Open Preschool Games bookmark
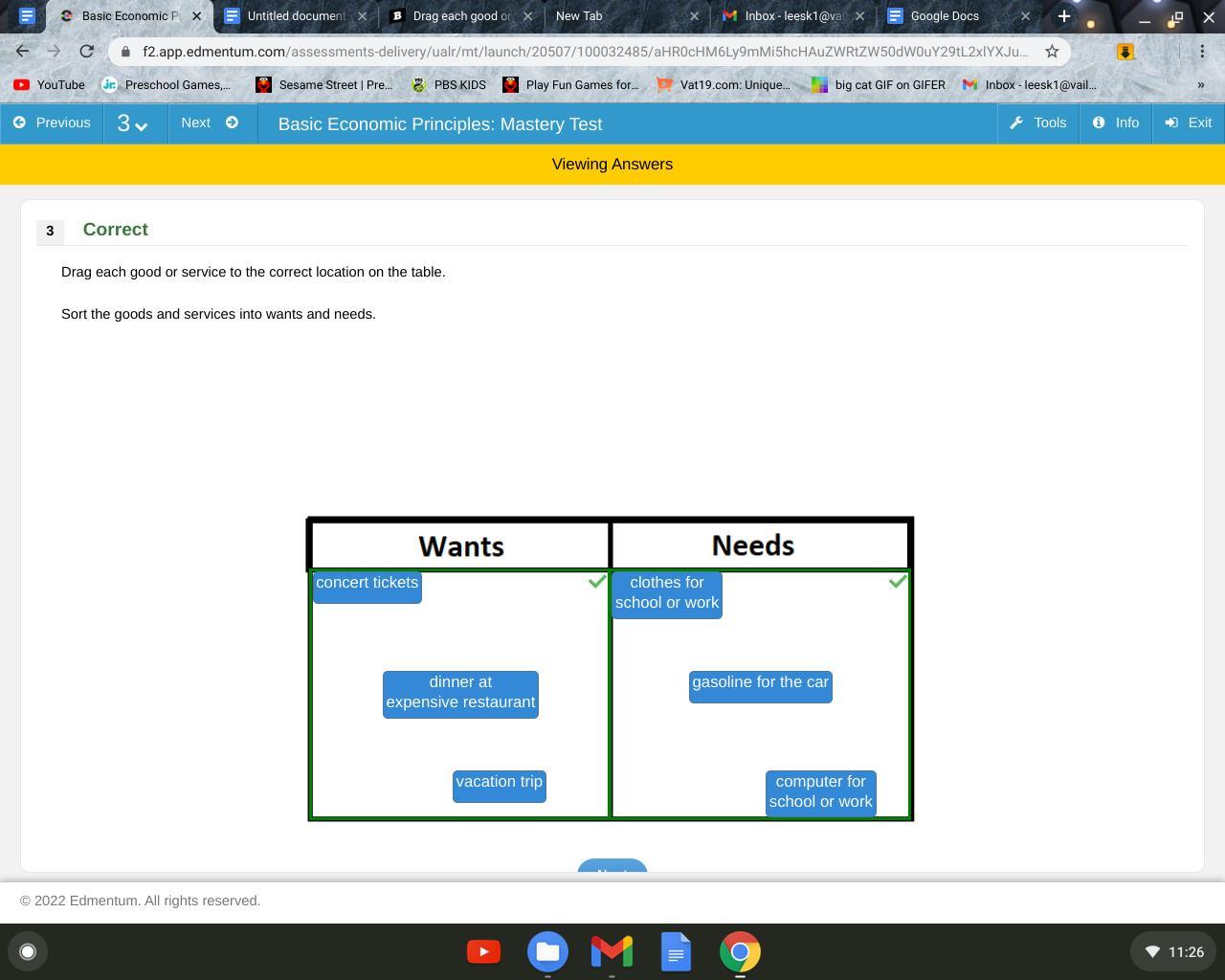1225x980 pixels. coord(166,85)
